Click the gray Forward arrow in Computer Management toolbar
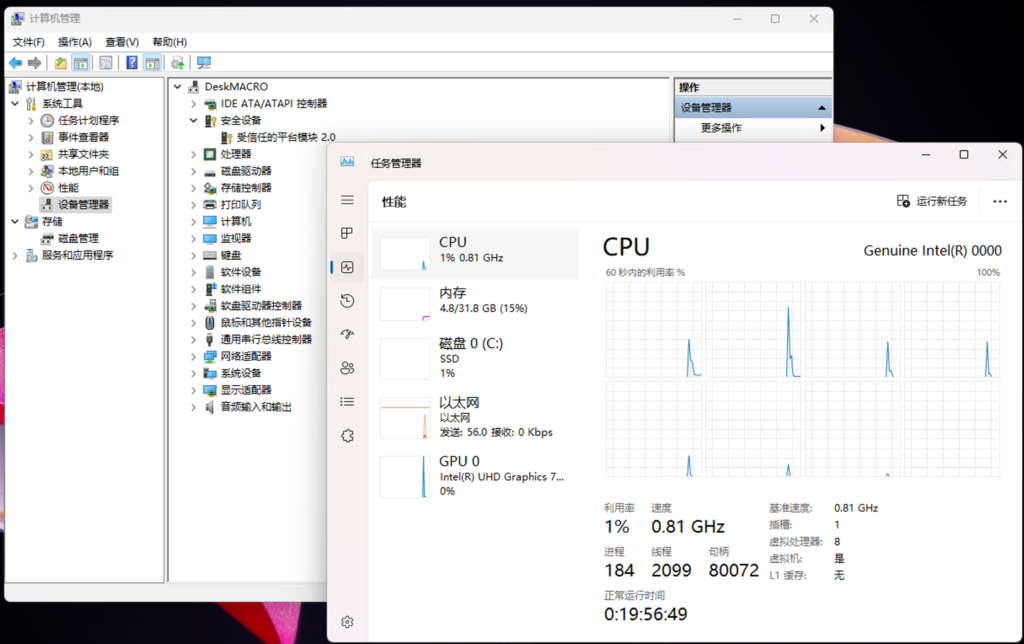 35,63
